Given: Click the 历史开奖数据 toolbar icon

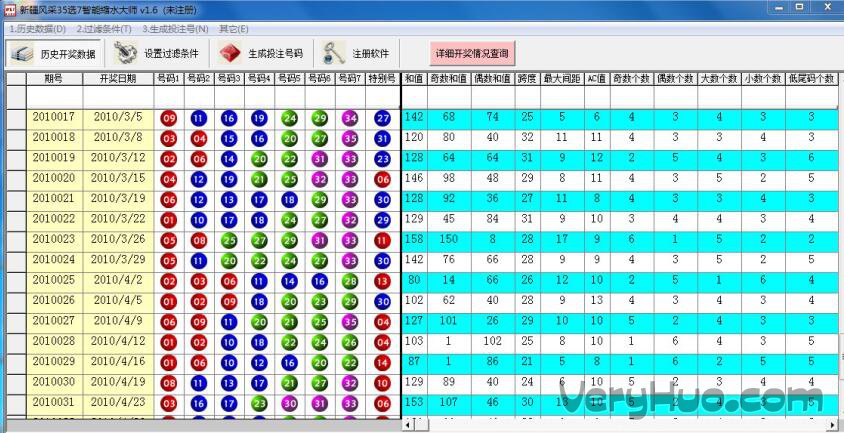Looking at the screenshot, I should [x=22, y=53].
